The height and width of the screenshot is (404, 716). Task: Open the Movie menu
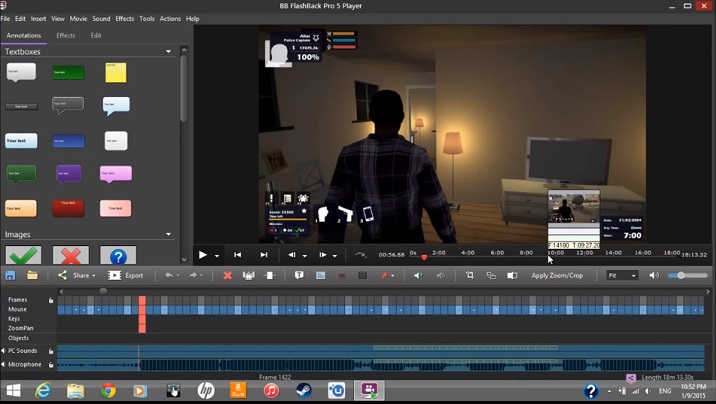click(79, 19)
